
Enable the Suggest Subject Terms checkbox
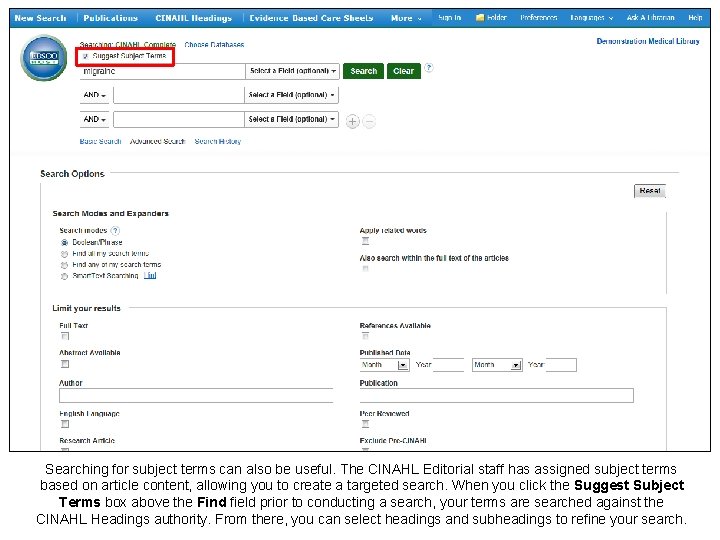(85, 56)
